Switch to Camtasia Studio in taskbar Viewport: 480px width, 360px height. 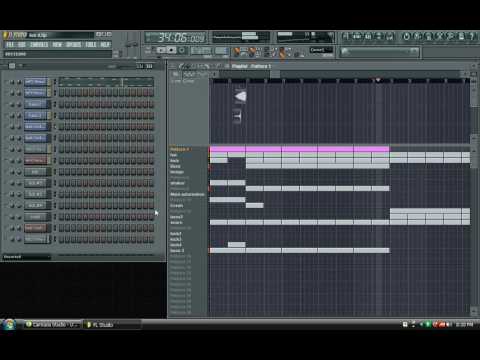pos(53,324)
